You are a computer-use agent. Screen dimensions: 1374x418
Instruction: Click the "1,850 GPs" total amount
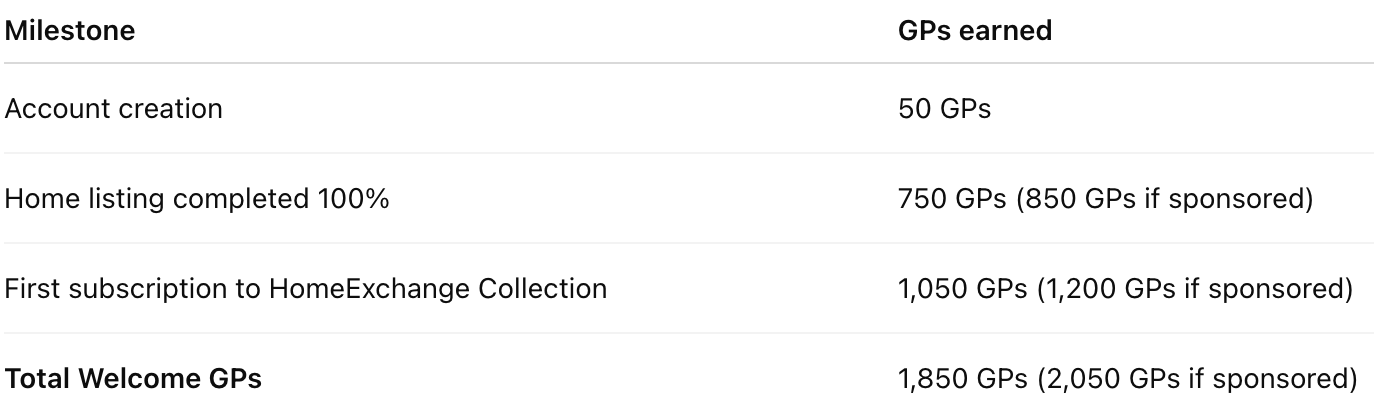coord(962,380)
